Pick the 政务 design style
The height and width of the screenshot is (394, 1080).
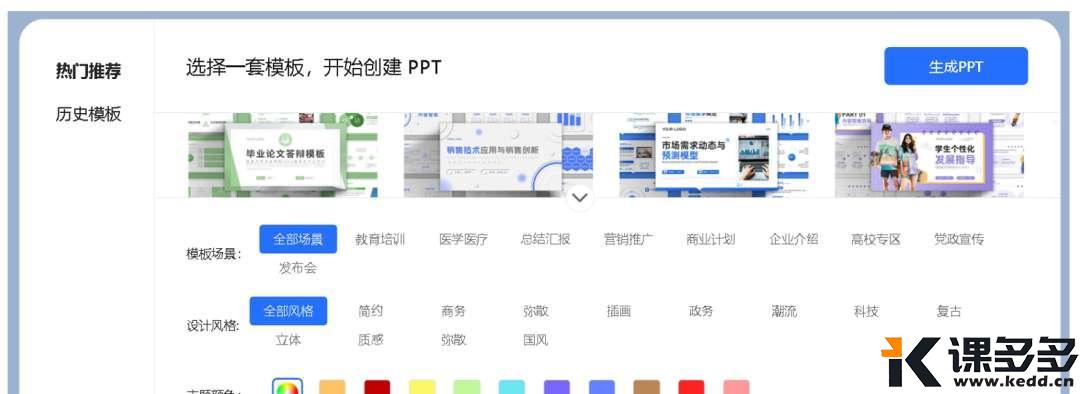pos(701,311)
